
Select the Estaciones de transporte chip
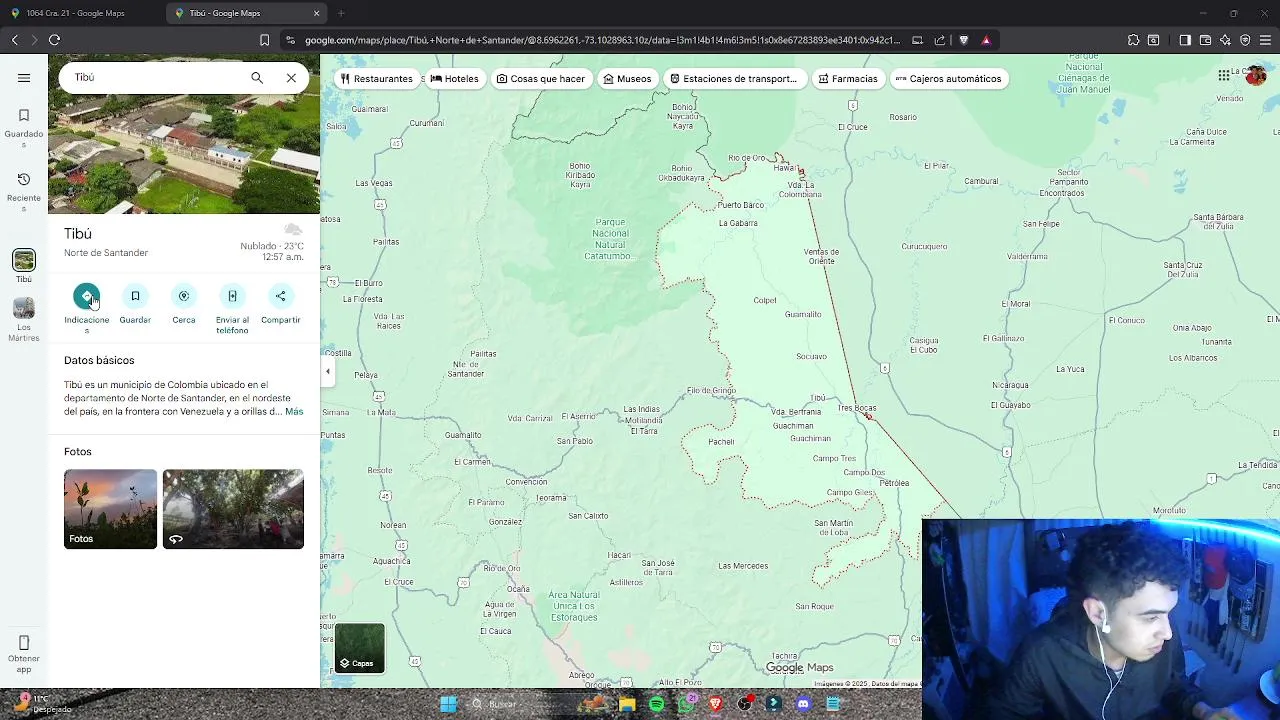[734, 78]
